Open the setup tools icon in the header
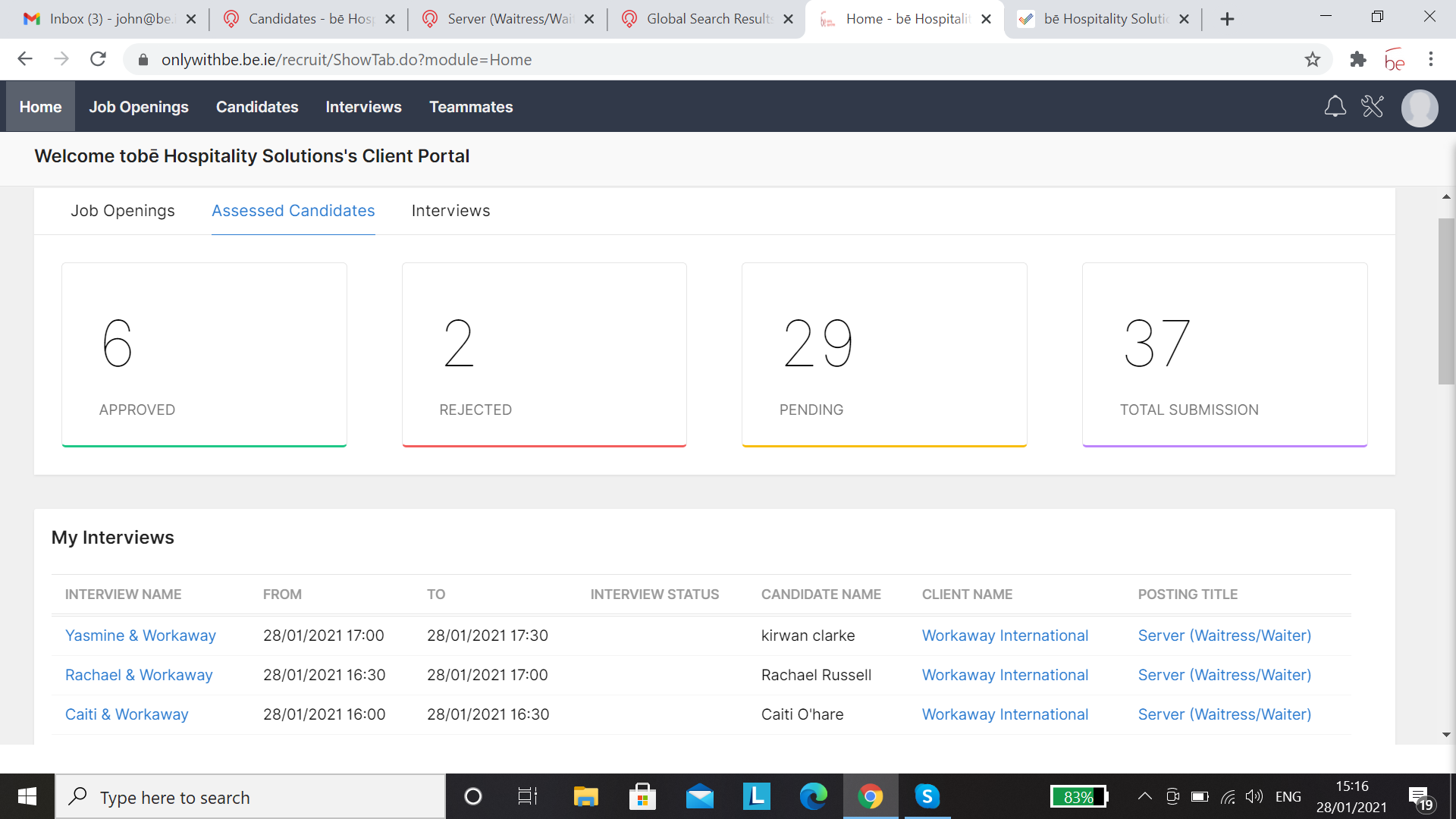This screenshot has height=819, width=1456. (x=1373, y=107)
